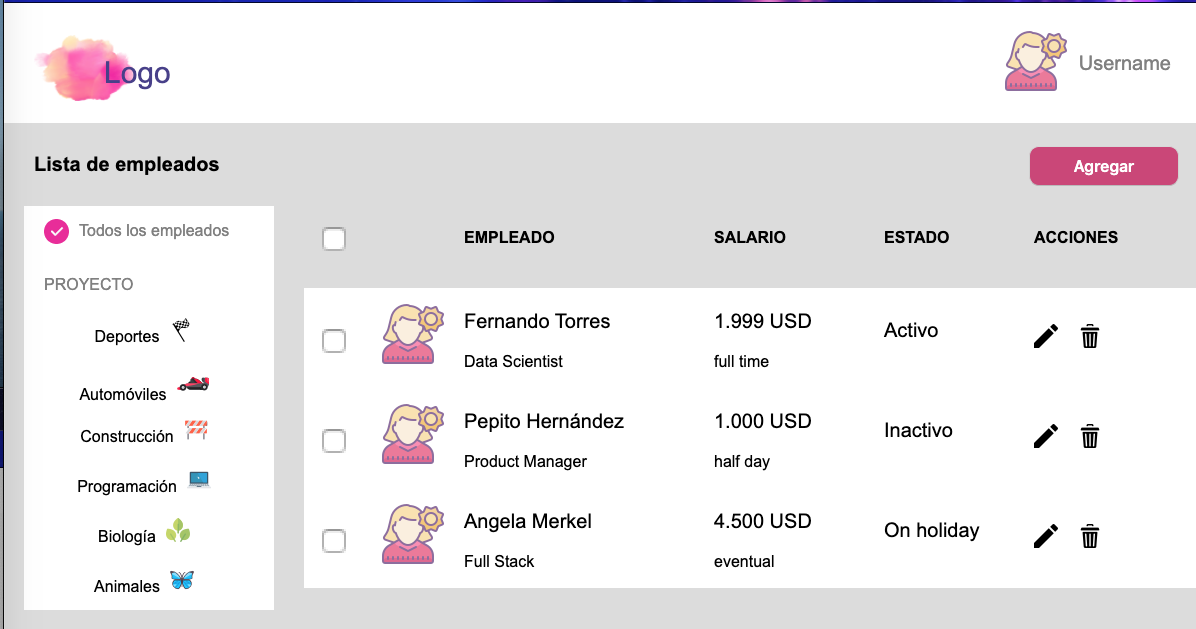1196x629 pixels.
Task: Filter by the Deportes project
Action: (x=128, y=336)
